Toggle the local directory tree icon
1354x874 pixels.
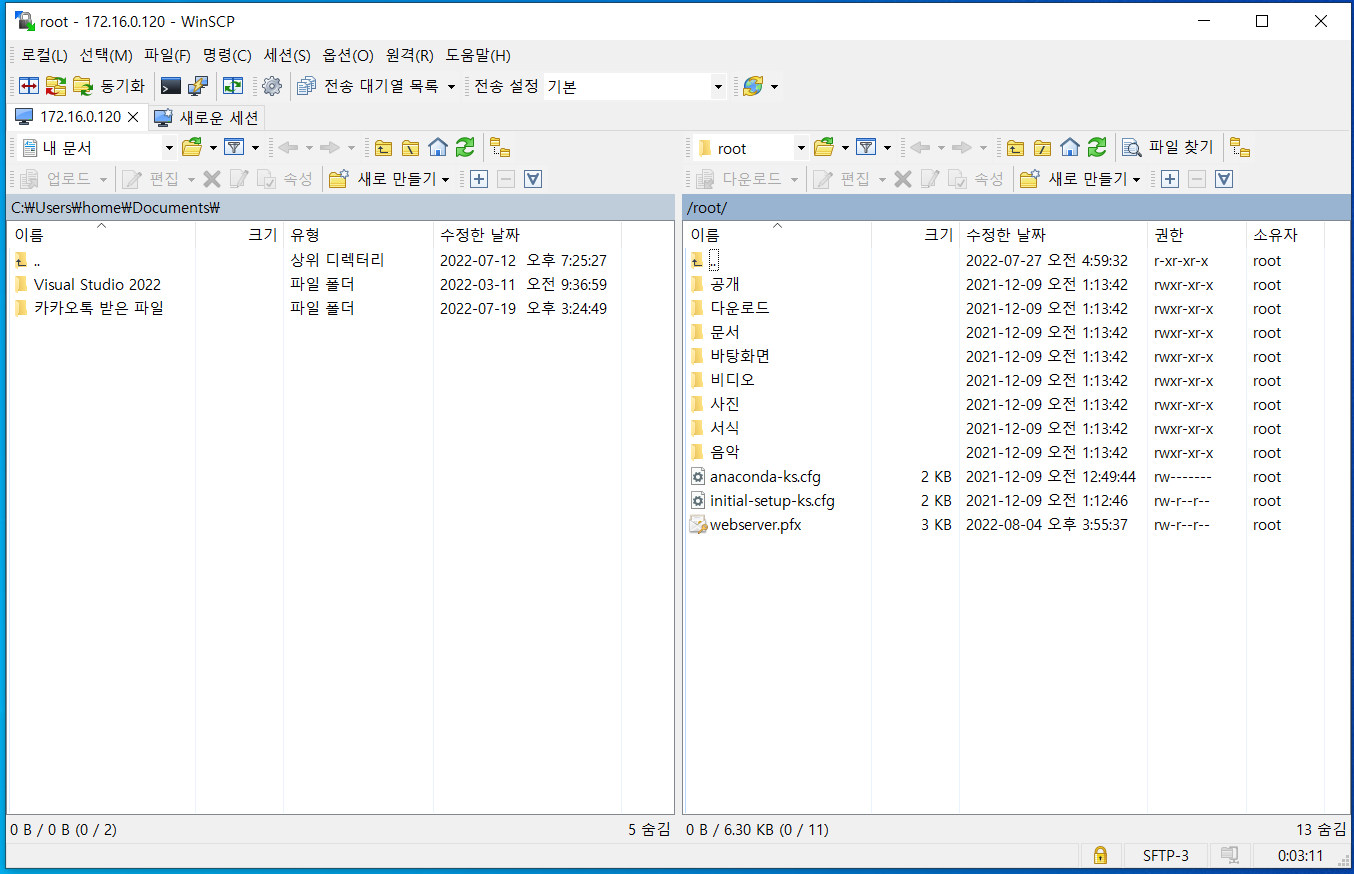tap(500, 148)
